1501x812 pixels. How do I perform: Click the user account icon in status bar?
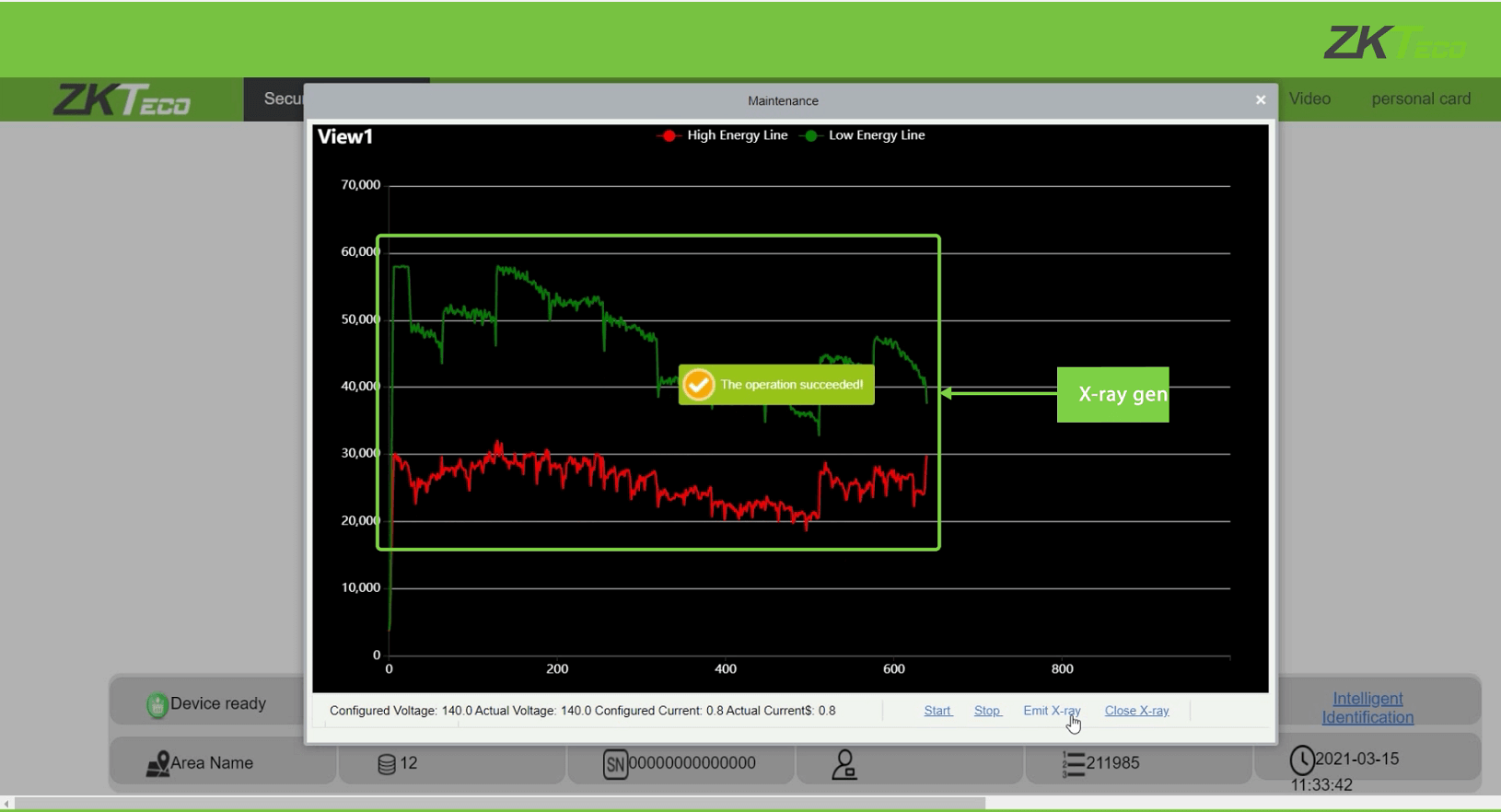tap(844, 764)
